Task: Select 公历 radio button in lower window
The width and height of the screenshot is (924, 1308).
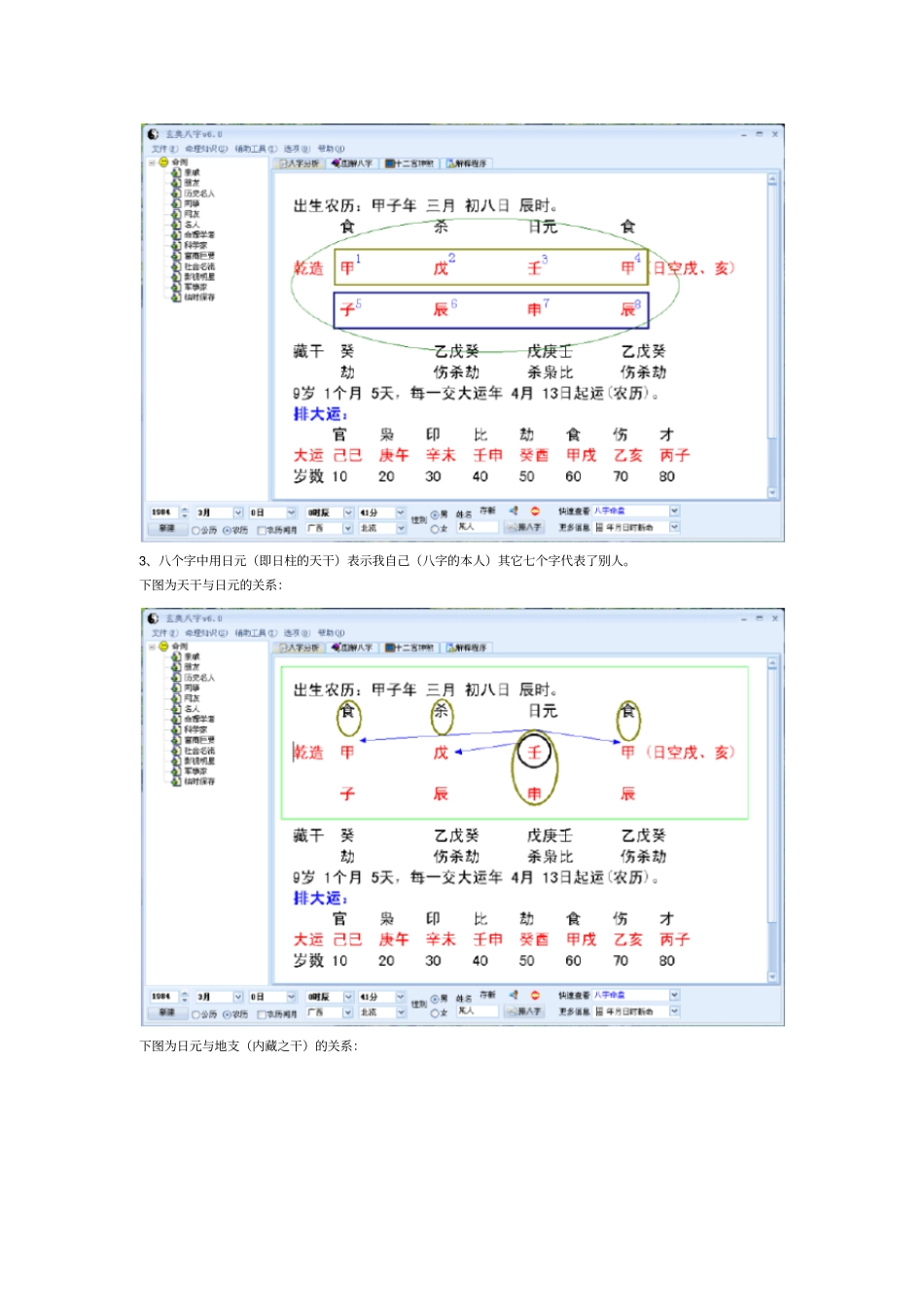Action: 195,1014
